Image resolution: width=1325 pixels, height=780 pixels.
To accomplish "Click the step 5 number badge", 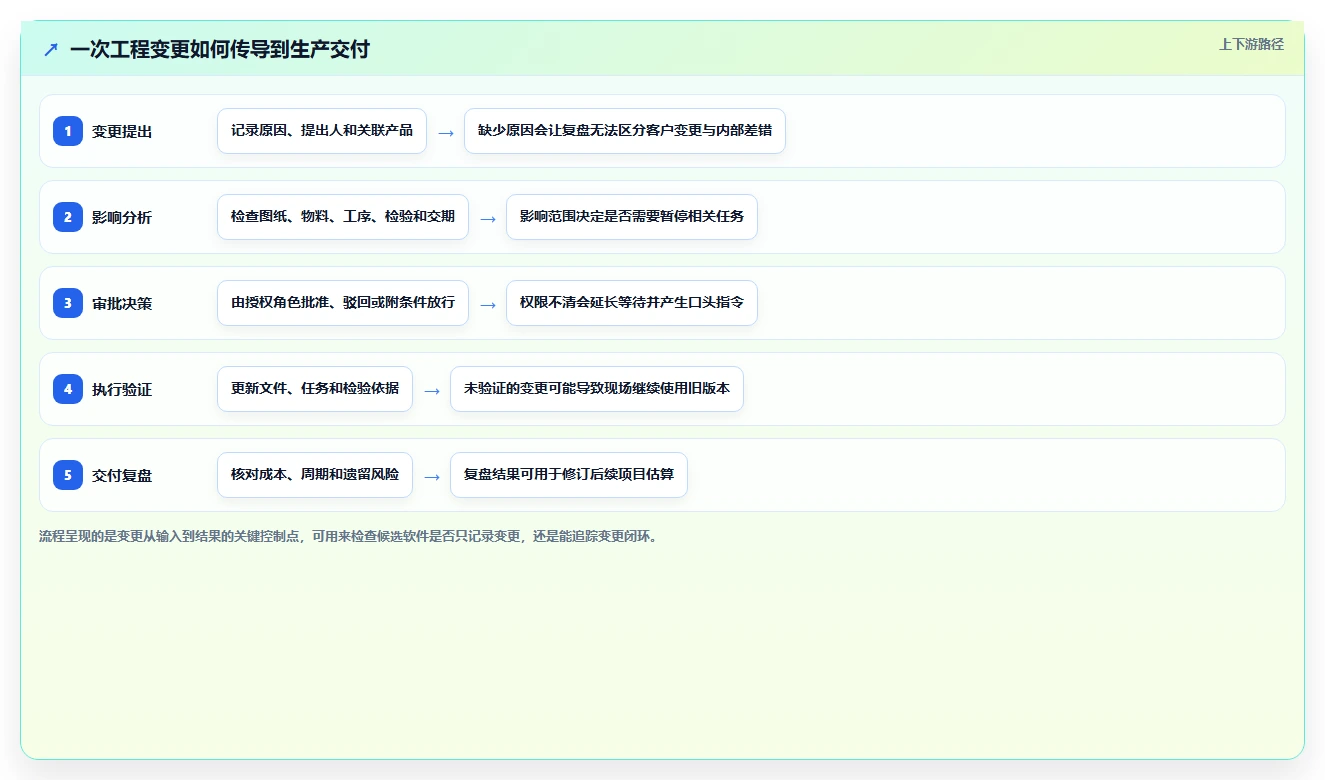I will (68, 475).
